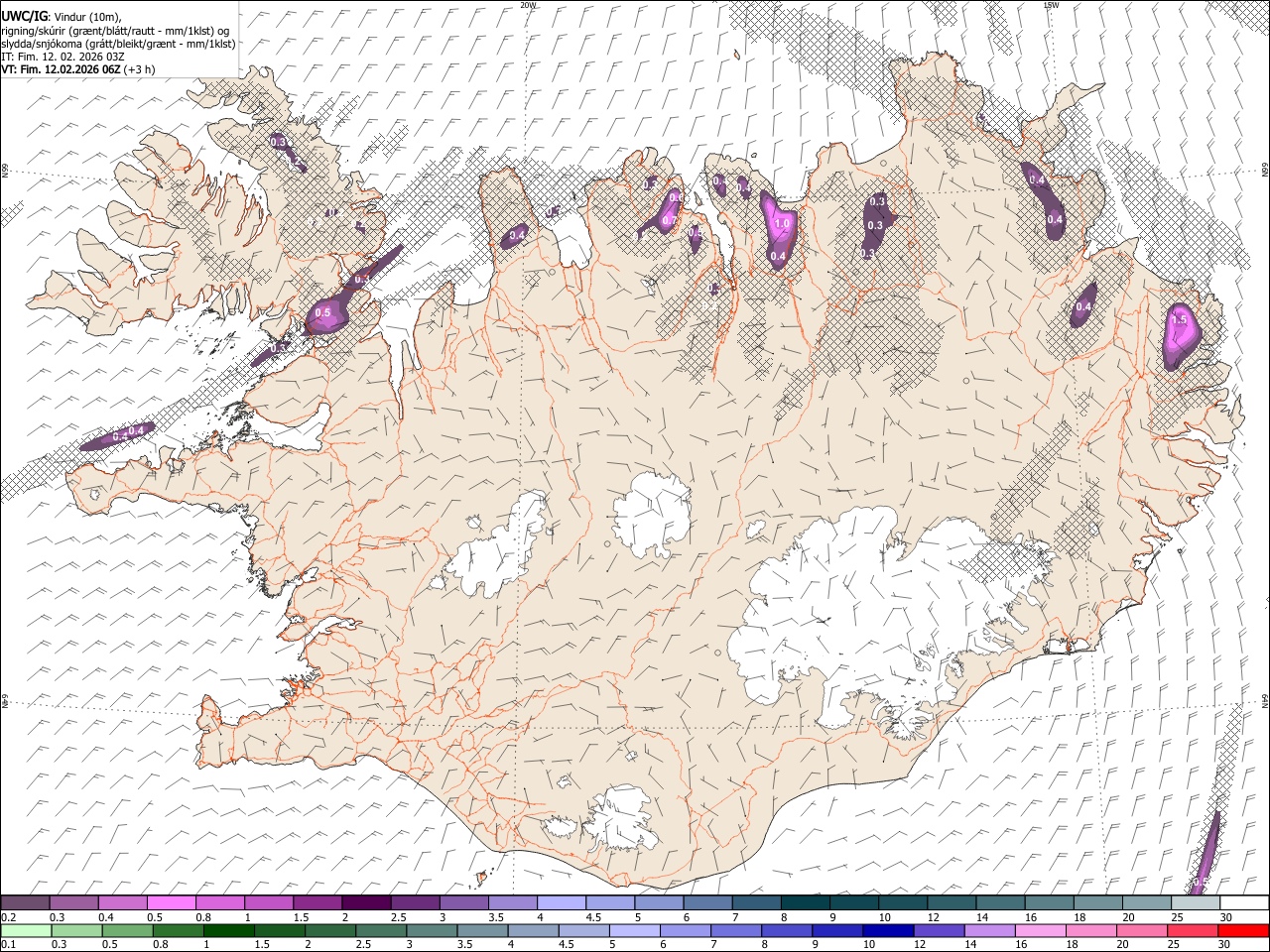Pick the 0.5–0.8 green swatch in bottom legend
The width and height of the screenshot is (1270, 952).
click(128, 931)
